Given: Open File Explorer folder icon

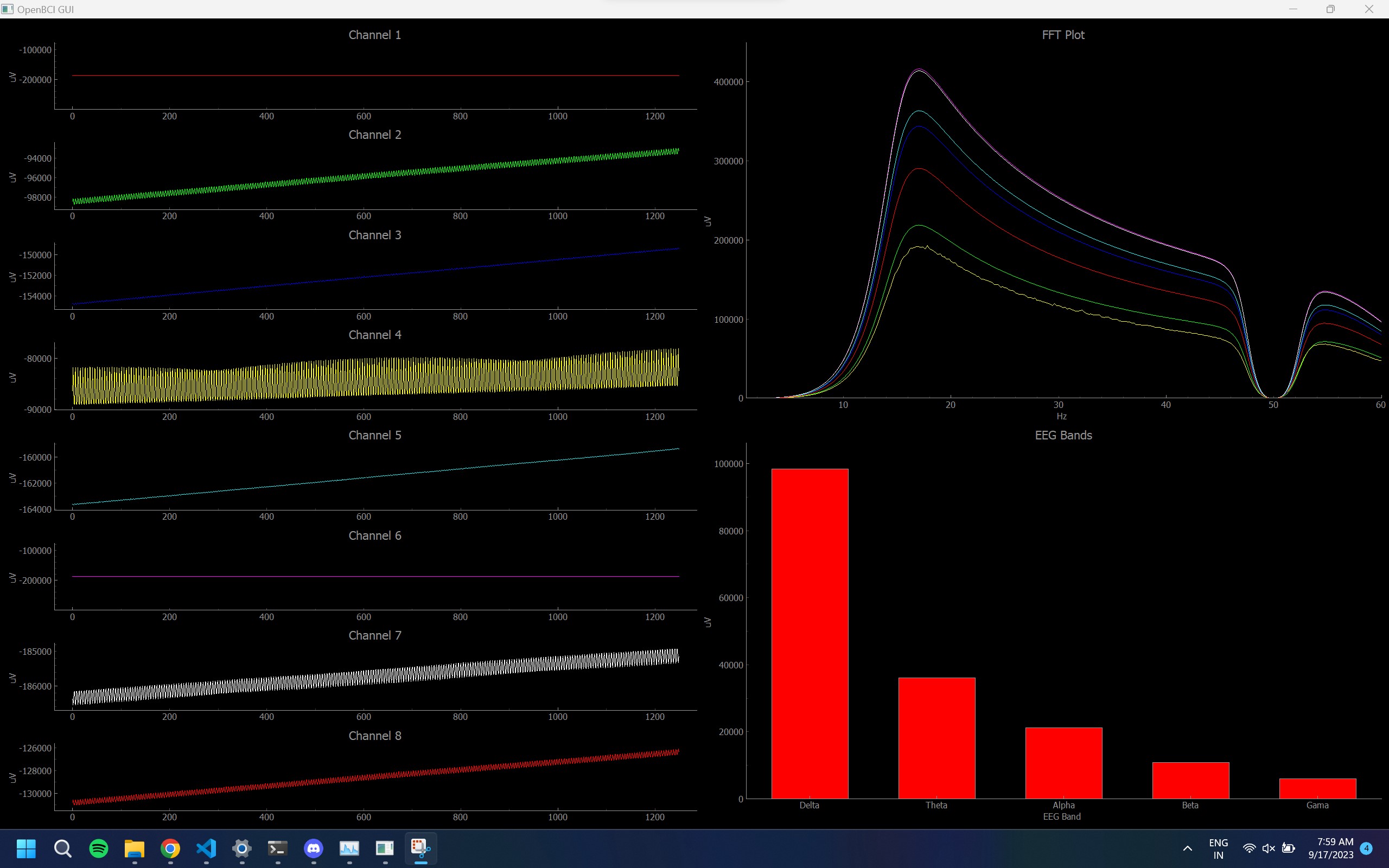Looking at the screenshot, I should 135,848.
